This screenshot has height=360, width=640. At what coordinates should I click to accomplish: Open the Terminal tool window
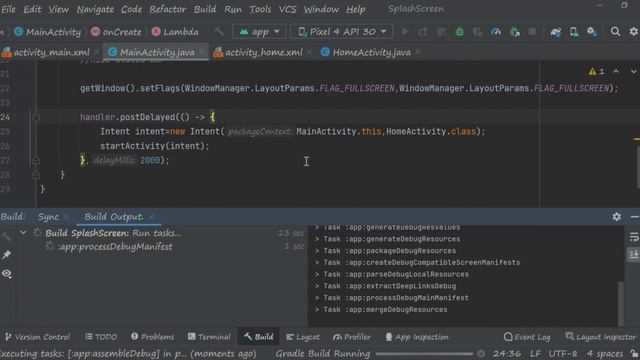(x=209, y=337)
